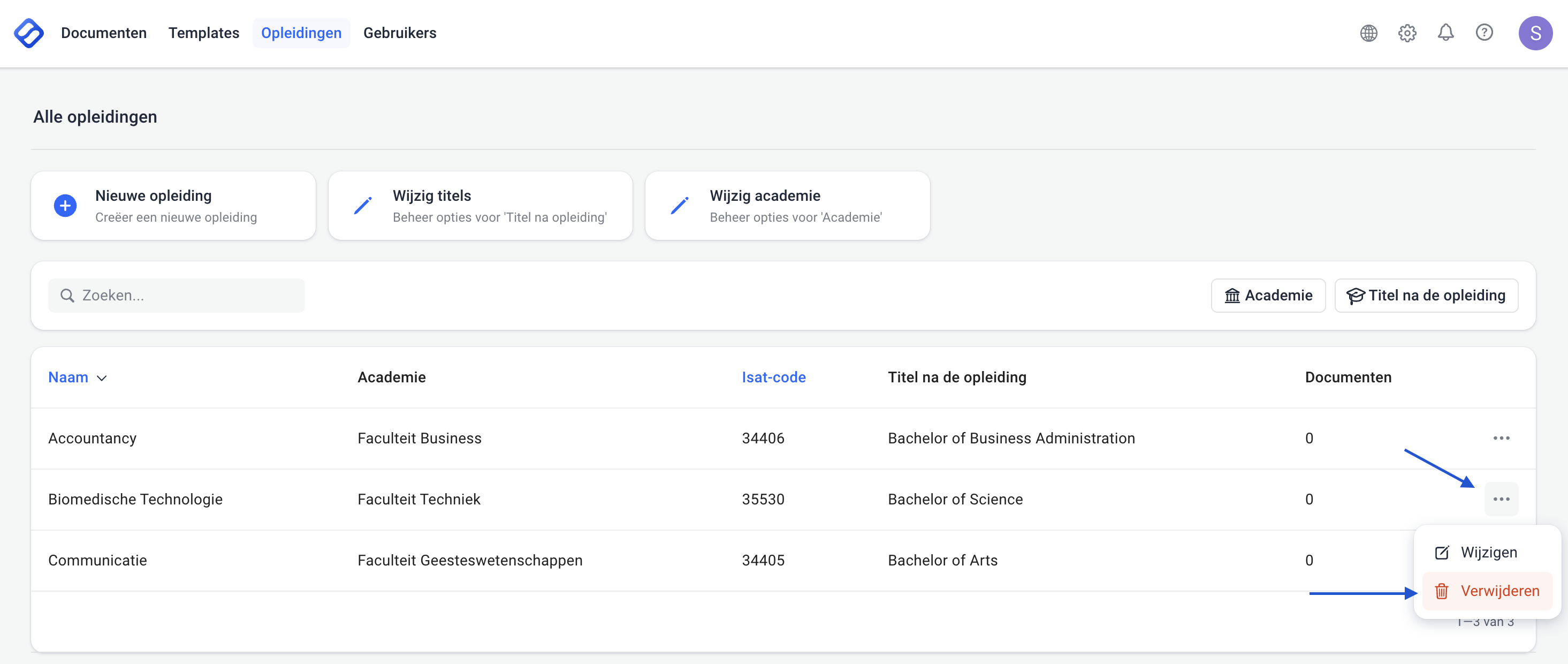
Task: Open the Accountancy row three-dots menu
Action: 1501,438
